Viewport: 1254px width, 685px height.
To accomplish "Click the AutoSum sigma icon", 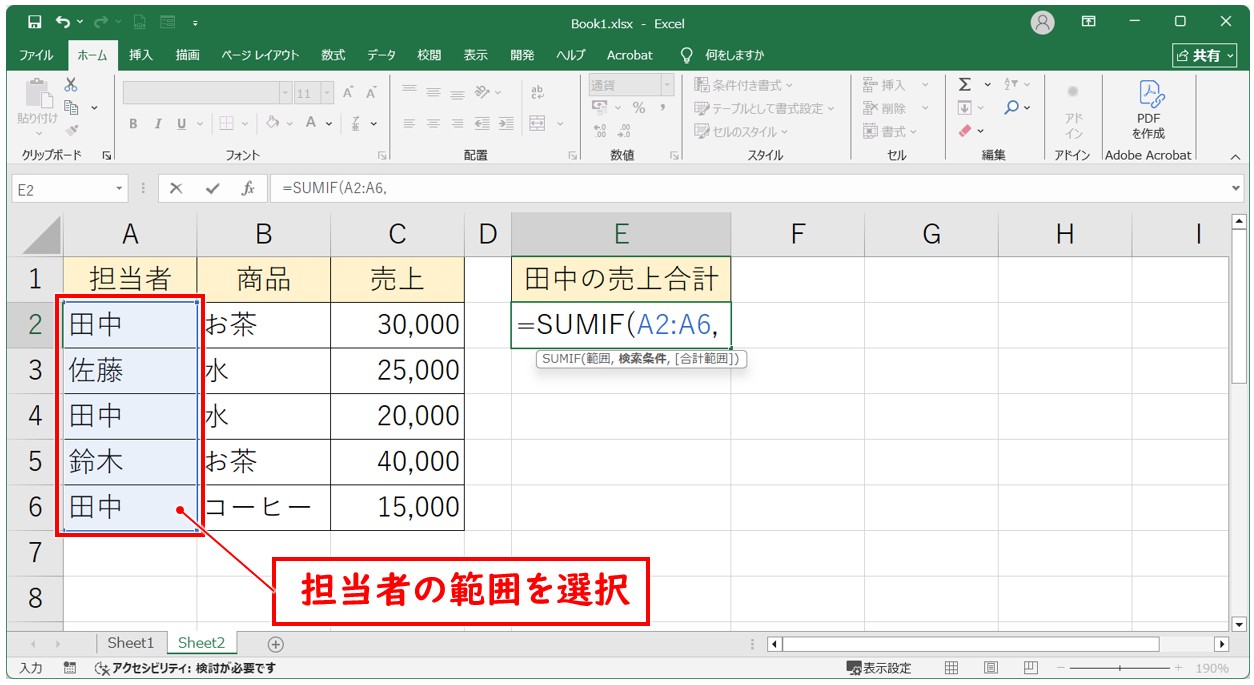I will coord(964,85).
